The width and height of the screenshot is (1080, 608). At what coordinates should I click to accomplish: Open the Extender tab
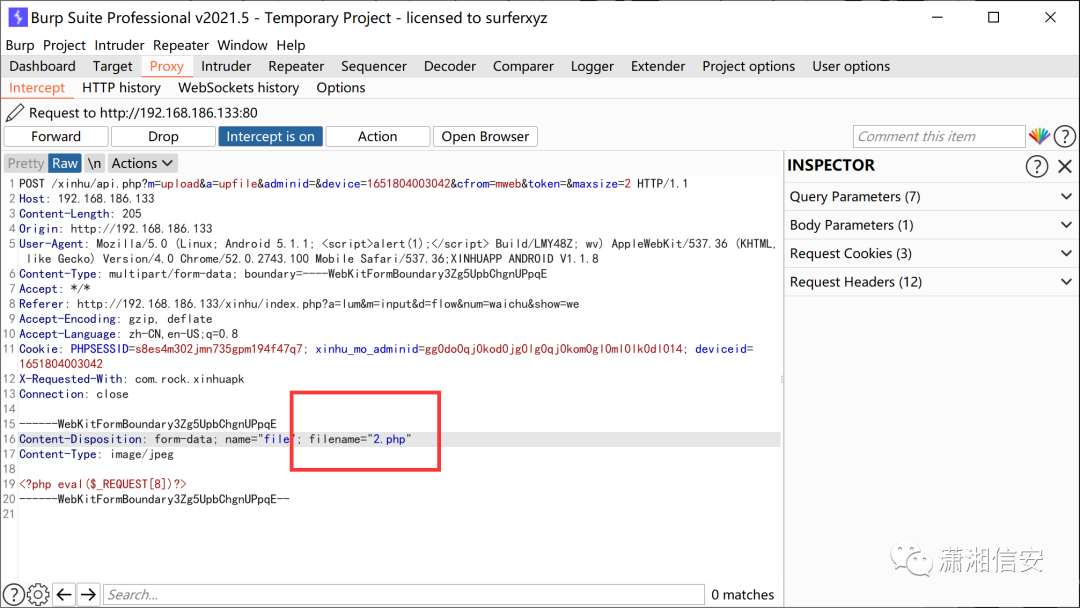(x=658, y=66)
